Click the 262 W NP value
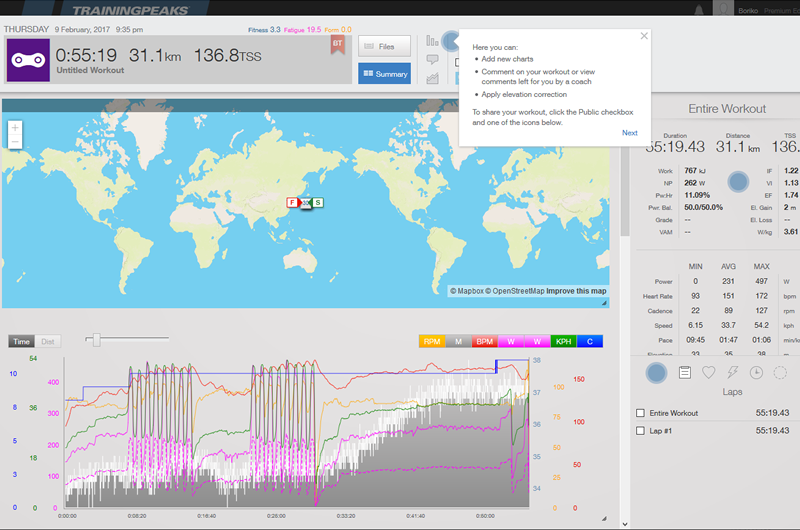Image resolution: width=800 pixels, height=530 pixels. (695, 183)
